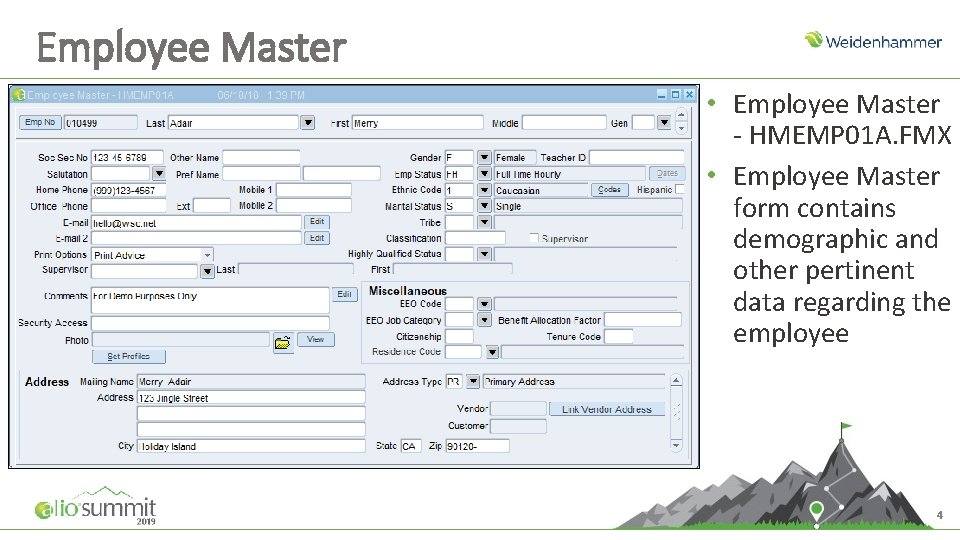Click the Dates button
The height and width of the screenshot is (540, 960).
(667, 174)
